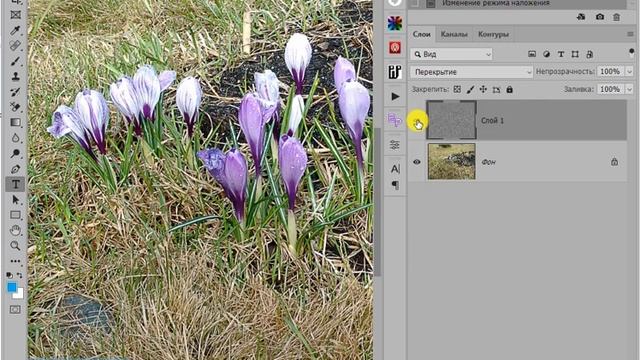Lock image pixels with brush icon
This screenshot has height=360, width=640.
[470, 89]
